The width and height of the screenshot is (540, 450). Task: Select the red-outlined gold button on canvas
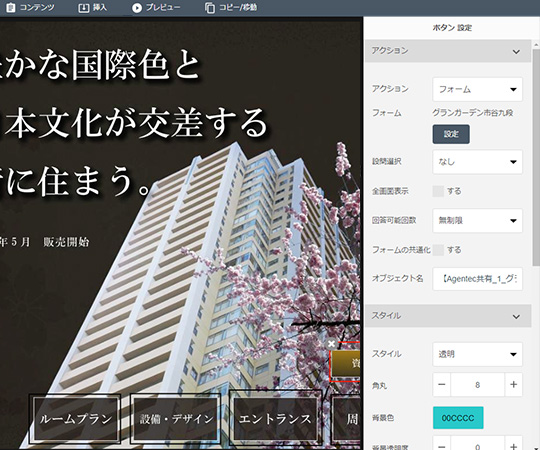click(x=345, y=362)
